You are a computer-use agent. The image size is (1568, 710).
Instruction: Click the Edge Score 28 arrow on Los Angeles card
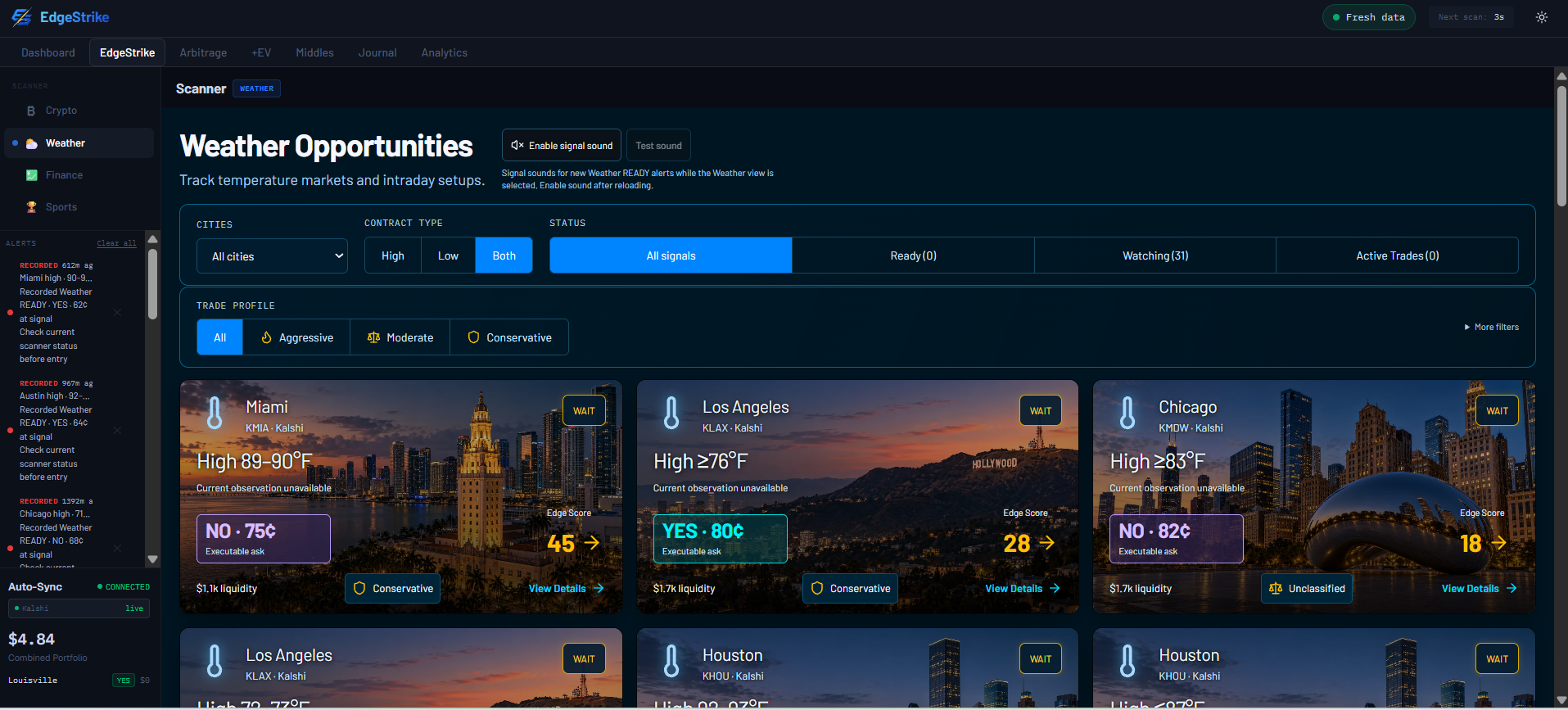pyautogui.click(x=1046, y=542)
